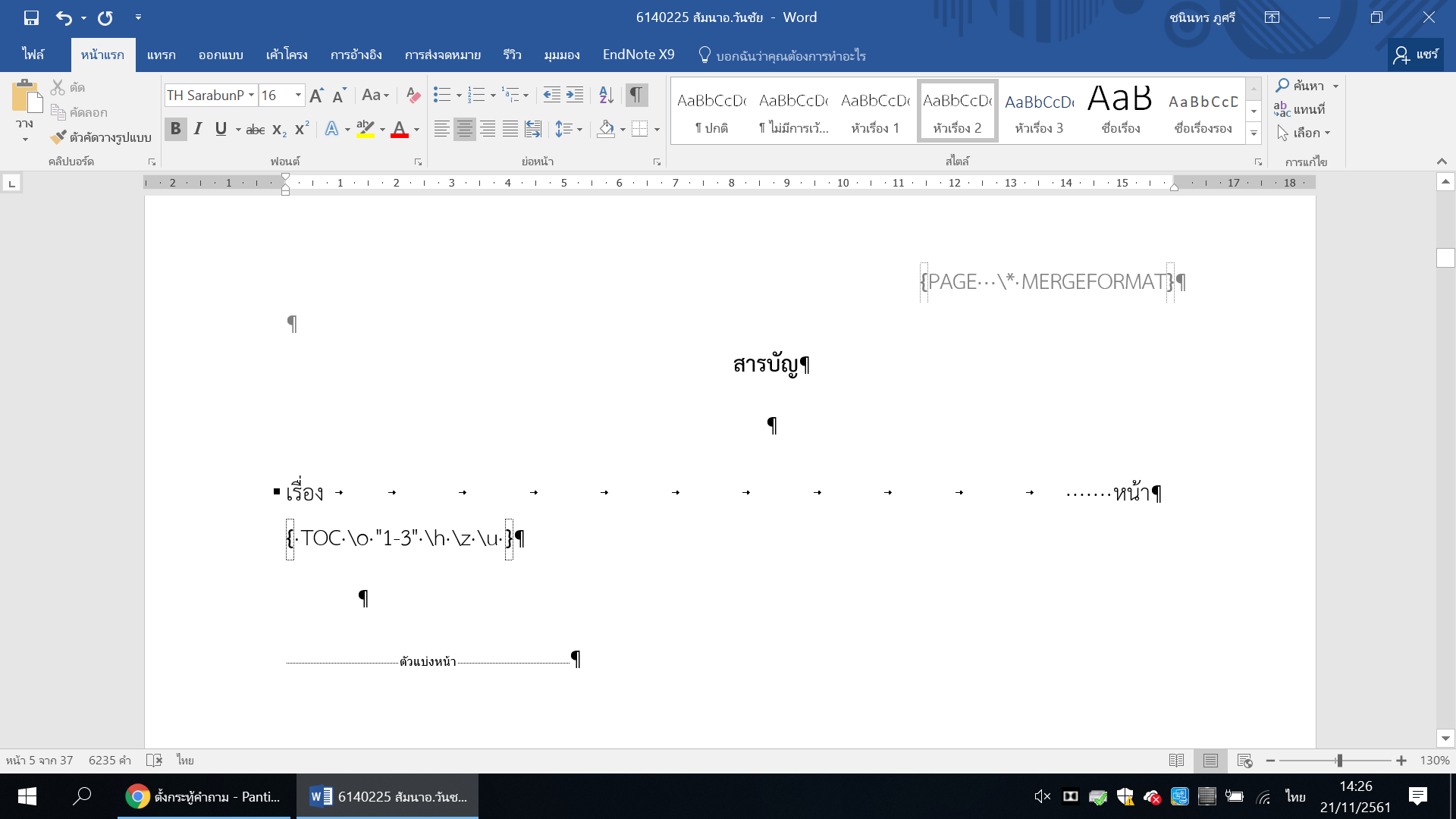Open the แทรก ribbon tab
Viewport: 1456px width, 819px height.
(x=161, y=55)
